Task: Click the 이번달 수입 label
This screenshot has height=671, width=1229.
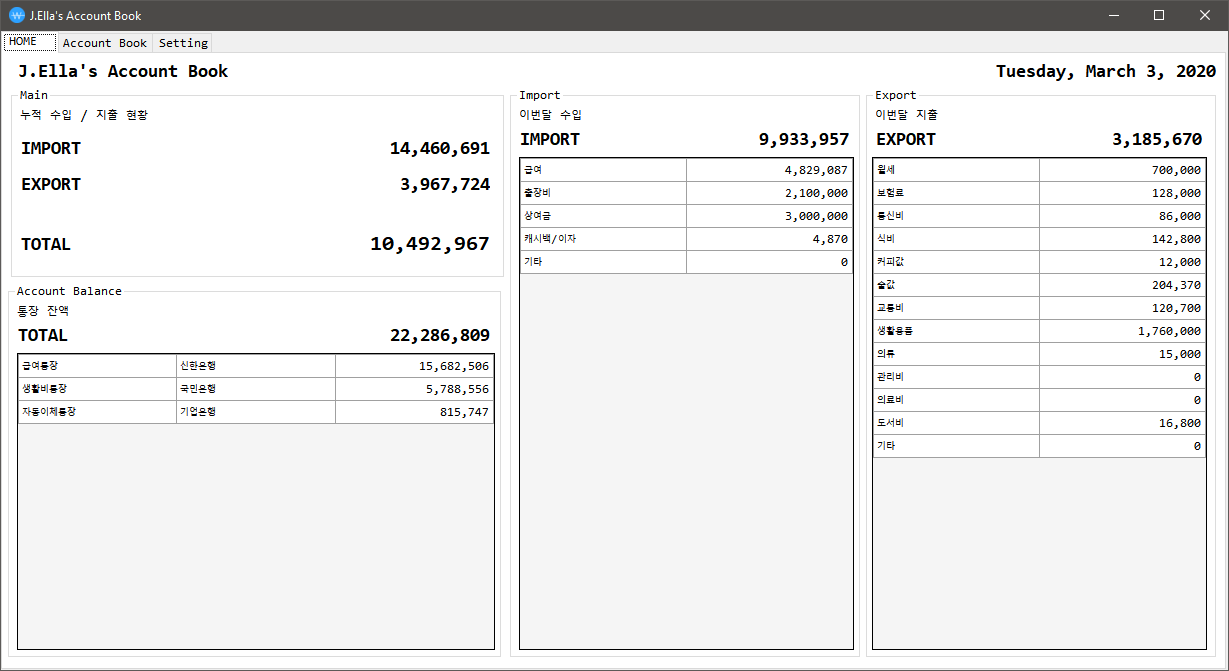Action: [x=551, y=115]
